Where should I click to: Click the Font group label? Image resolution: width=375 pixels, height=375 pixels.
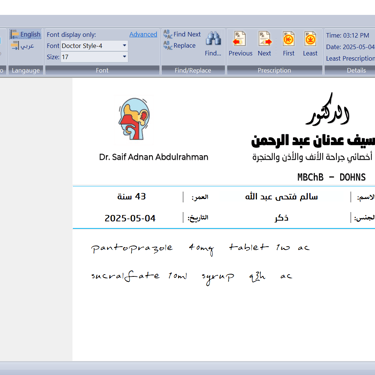click(102, 70)
